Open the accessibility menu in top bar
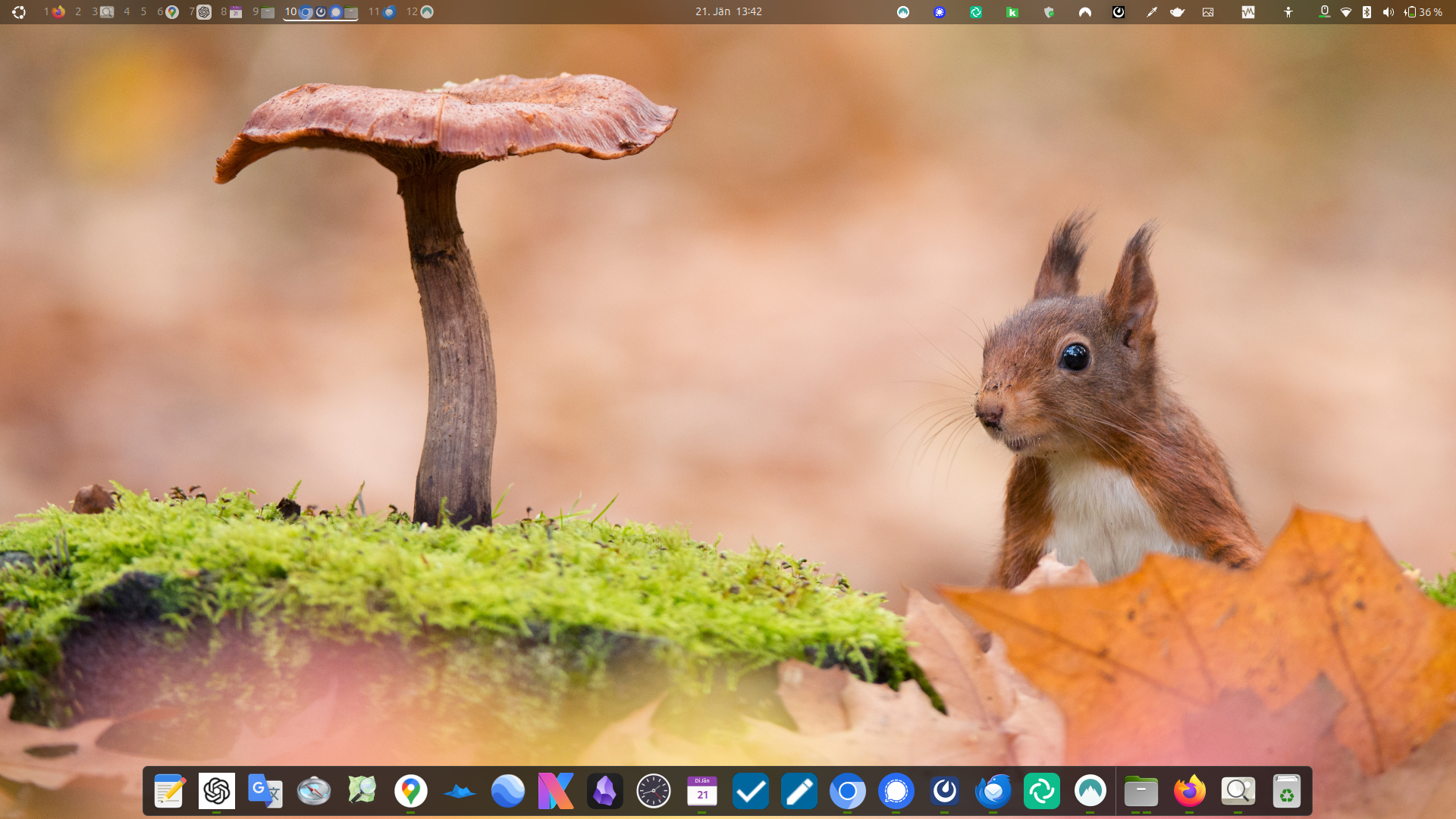 [1288, 12]
